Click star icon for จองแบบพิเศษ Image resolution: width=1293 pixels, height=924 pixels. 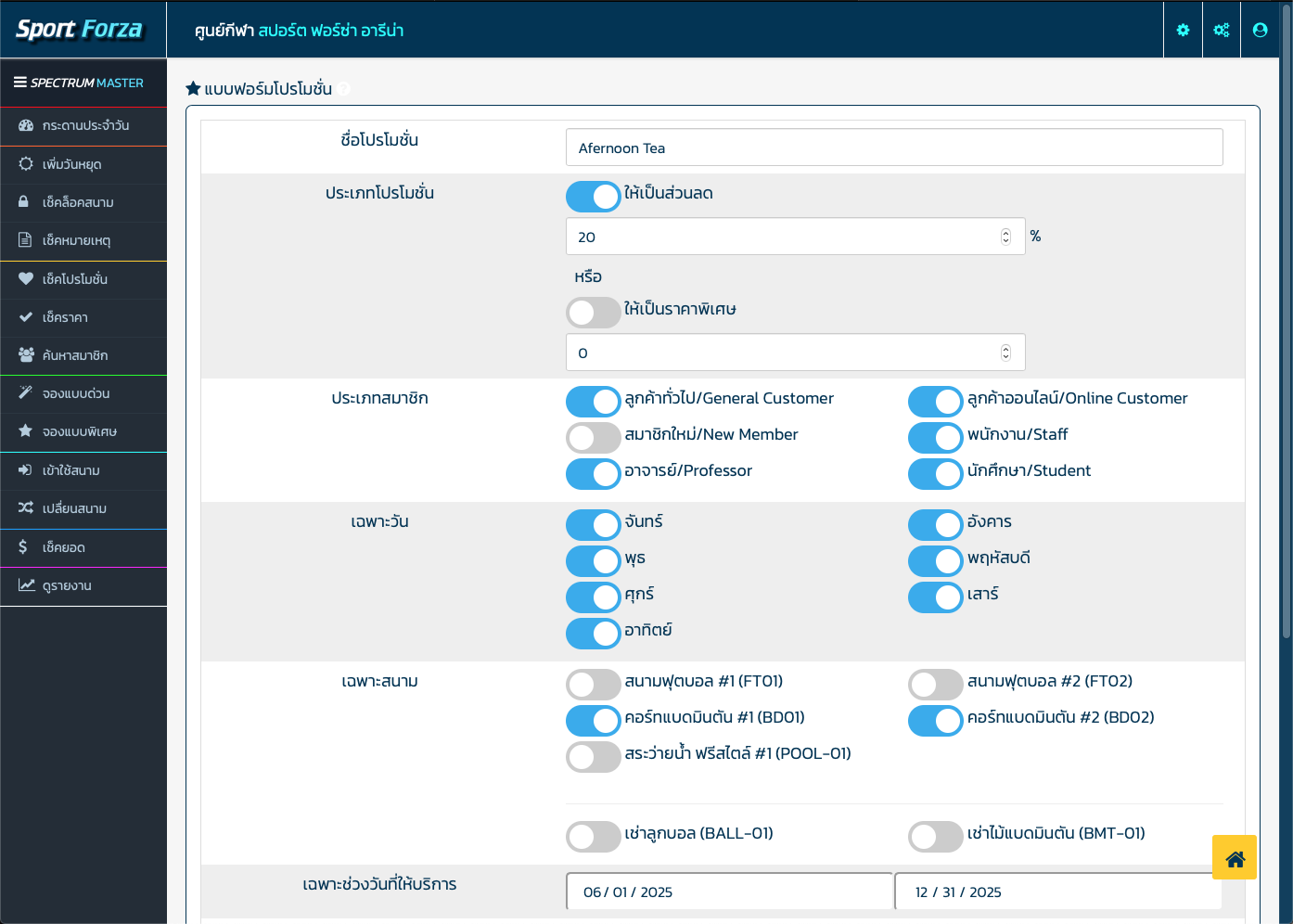tap(26, 431)
